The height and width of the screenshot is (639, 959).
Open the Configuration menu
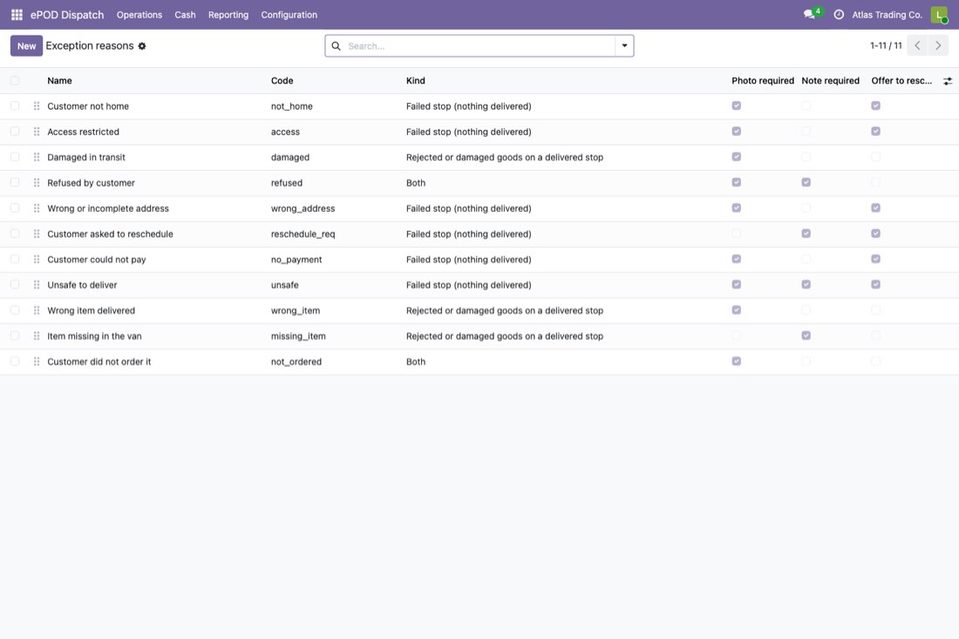[289, 15]
